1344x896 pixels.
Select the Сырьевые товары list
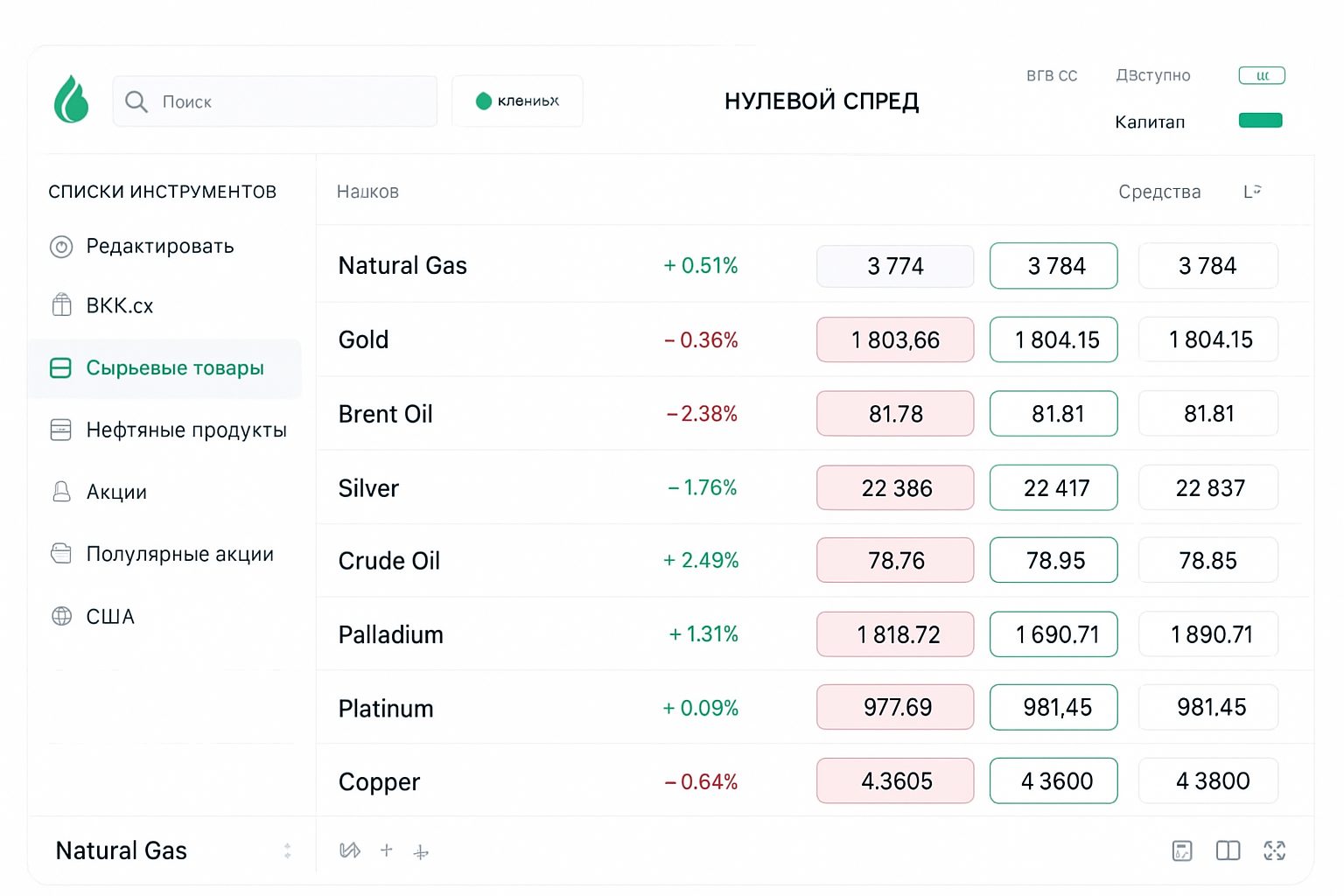click(x=174, y=368)
